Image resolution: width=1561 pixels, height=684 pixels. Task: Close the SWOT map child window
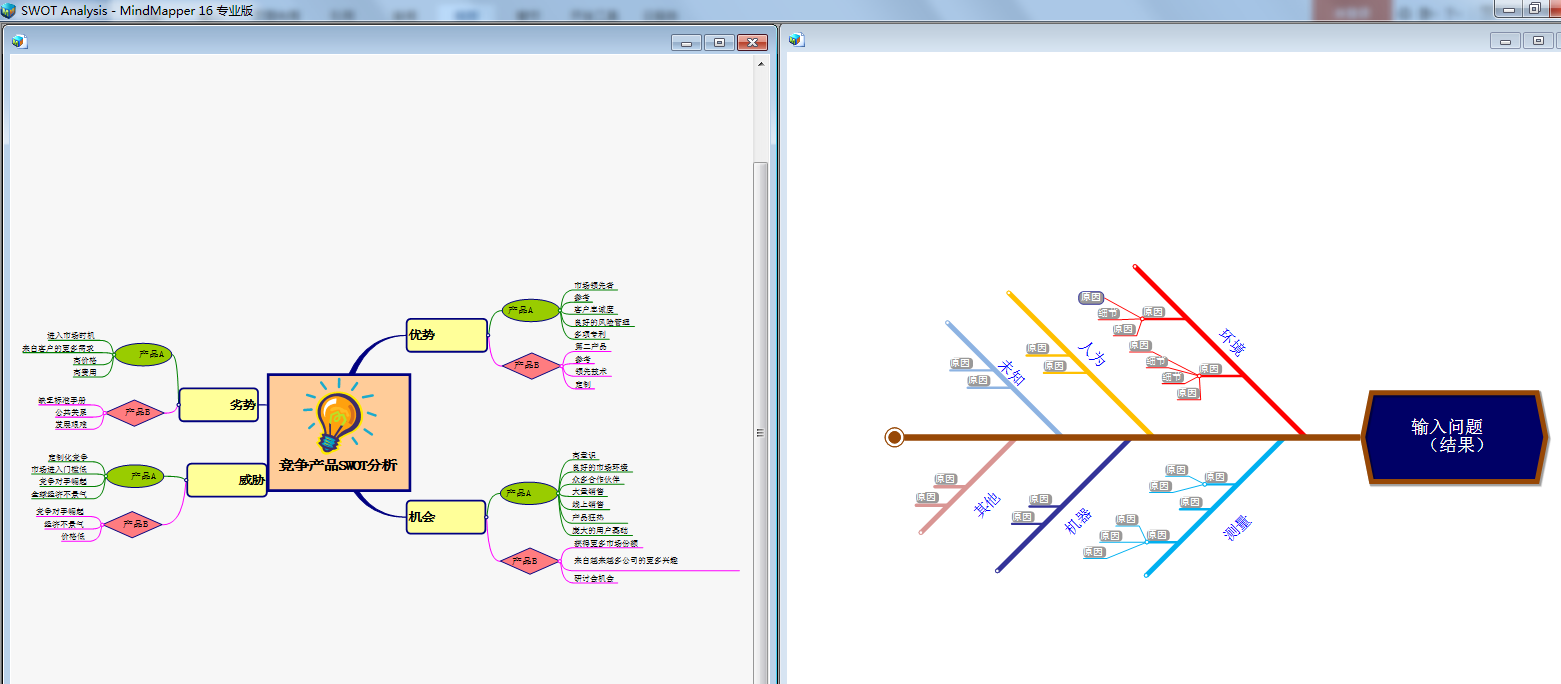pos(751,42)
